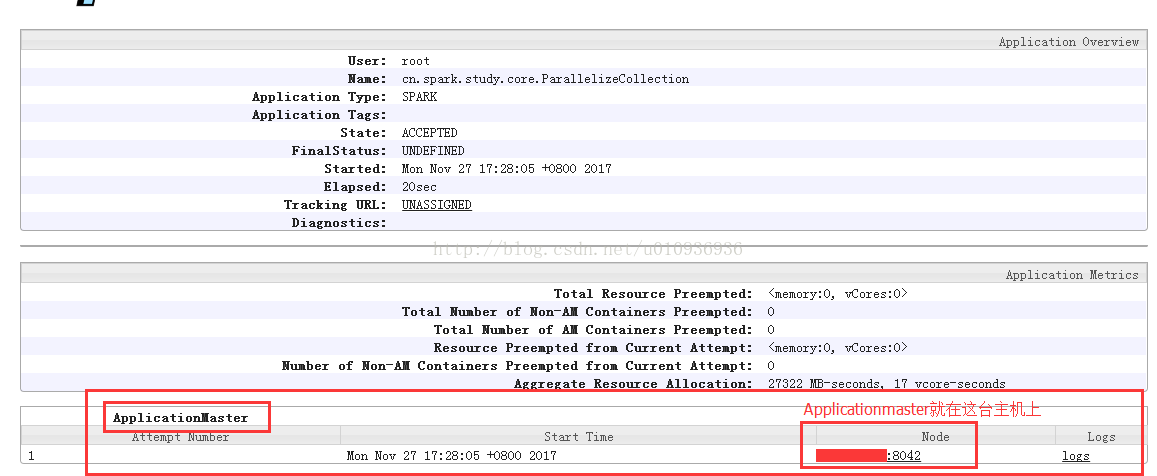
Task: Select Resource Preempted from Current Attempt value
Action: click(837, 348)
